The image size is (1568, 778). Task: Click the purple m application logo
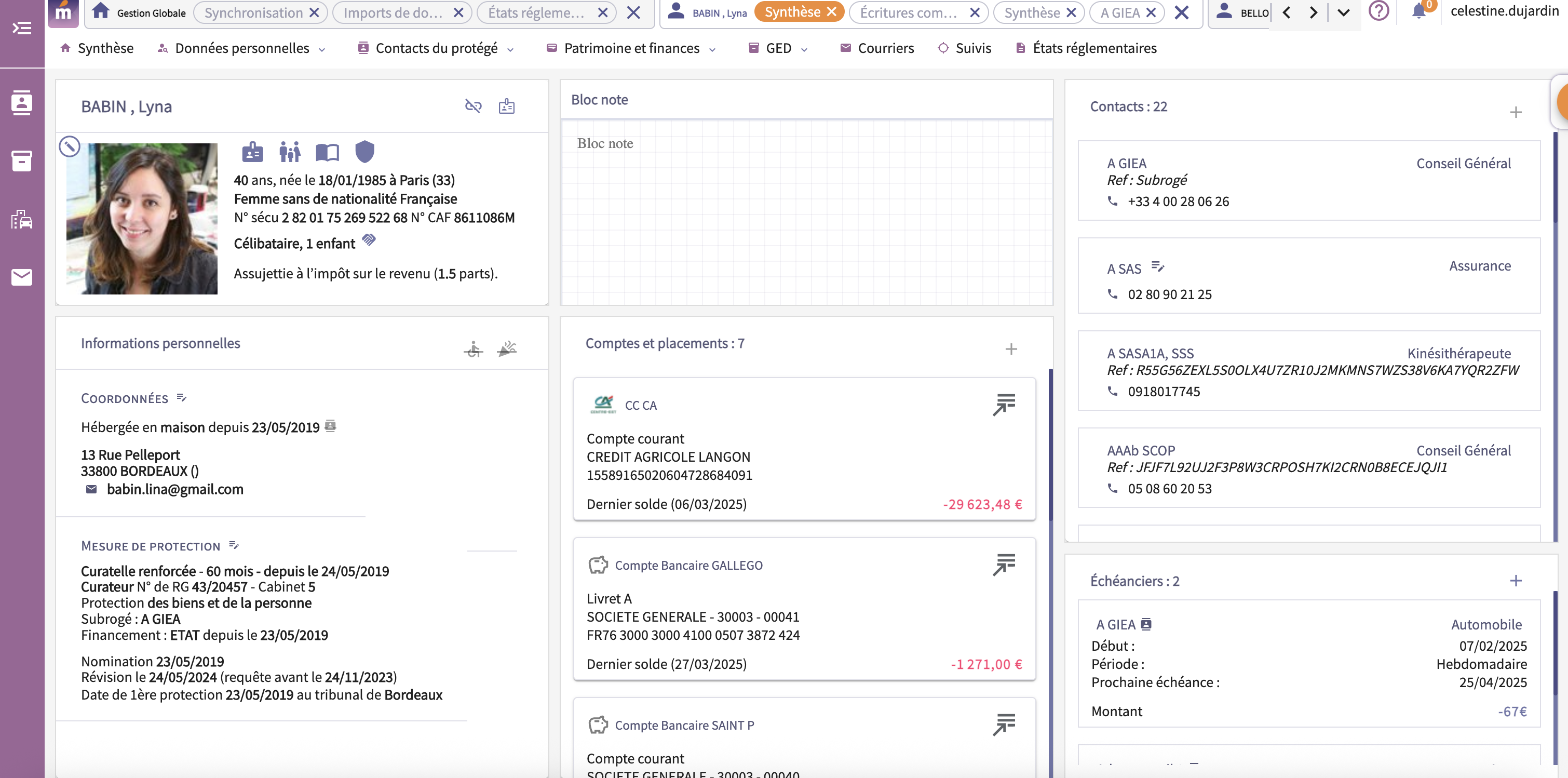pyautogui.click(x=63, y=13)
